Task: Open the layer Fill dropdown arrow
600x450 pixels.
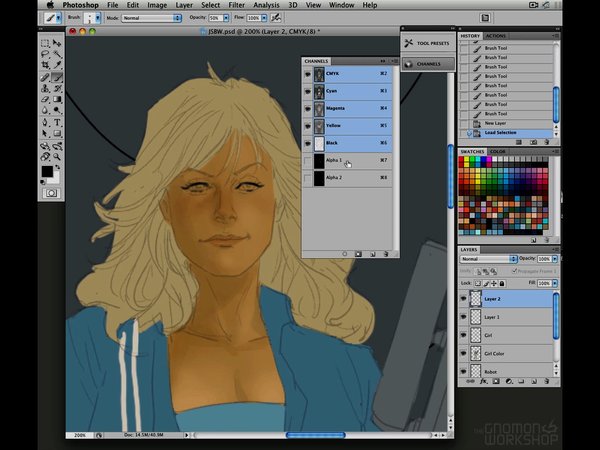Action: click(x=555, y=283)
